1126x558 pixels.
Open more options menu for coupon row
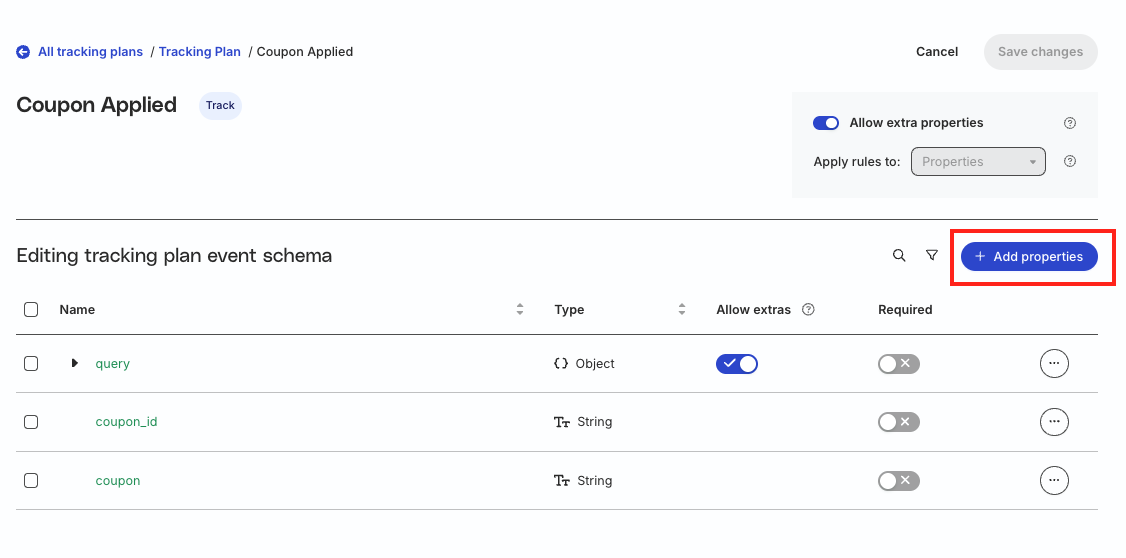(1053, 480)
